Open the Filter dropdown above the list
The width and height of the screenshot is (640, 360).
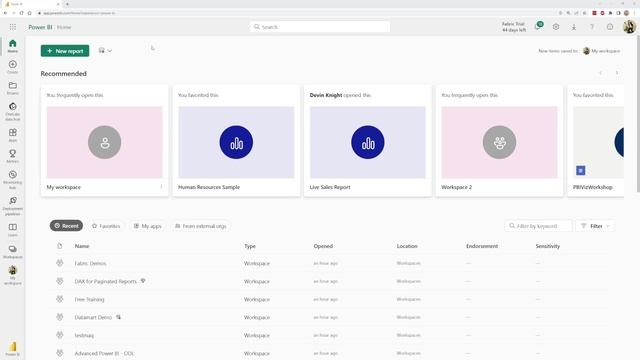595,226
